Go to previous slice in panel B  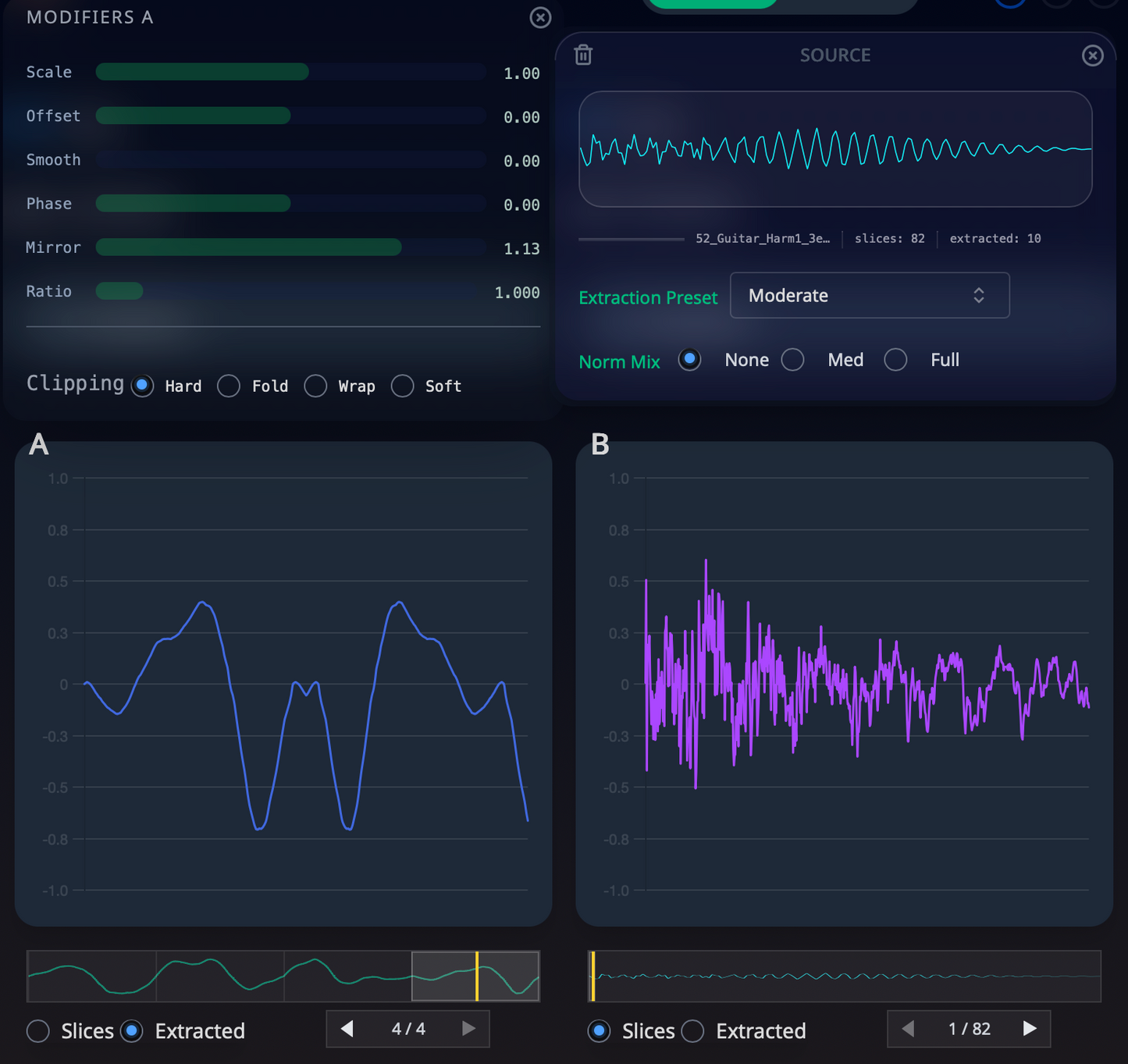click(908, 1029)
